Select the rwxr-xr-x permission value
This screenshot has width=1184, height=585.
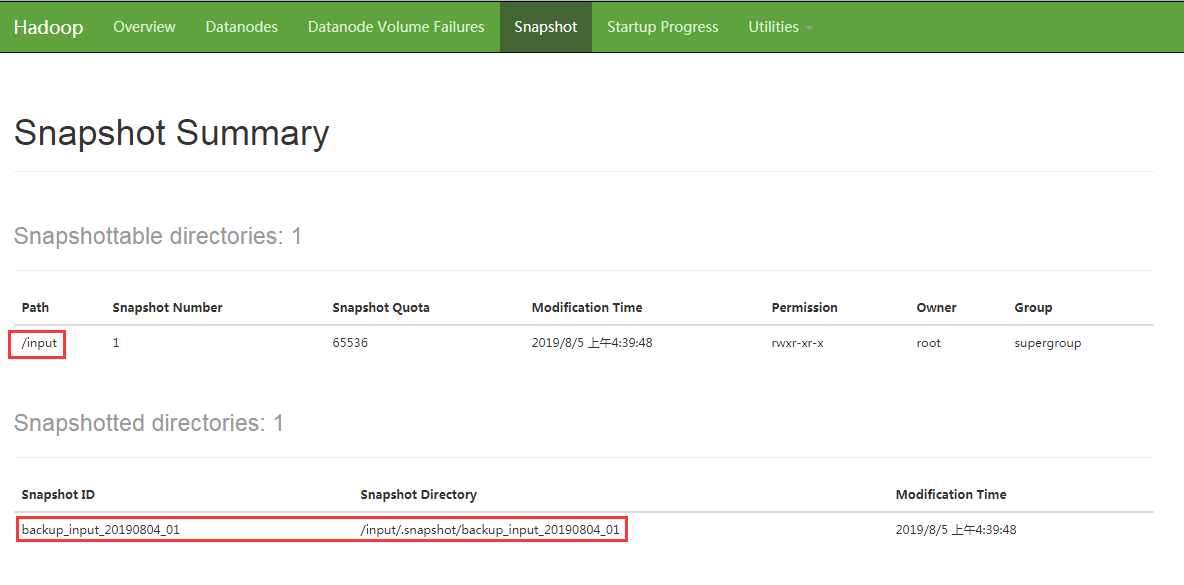point(797,343)
